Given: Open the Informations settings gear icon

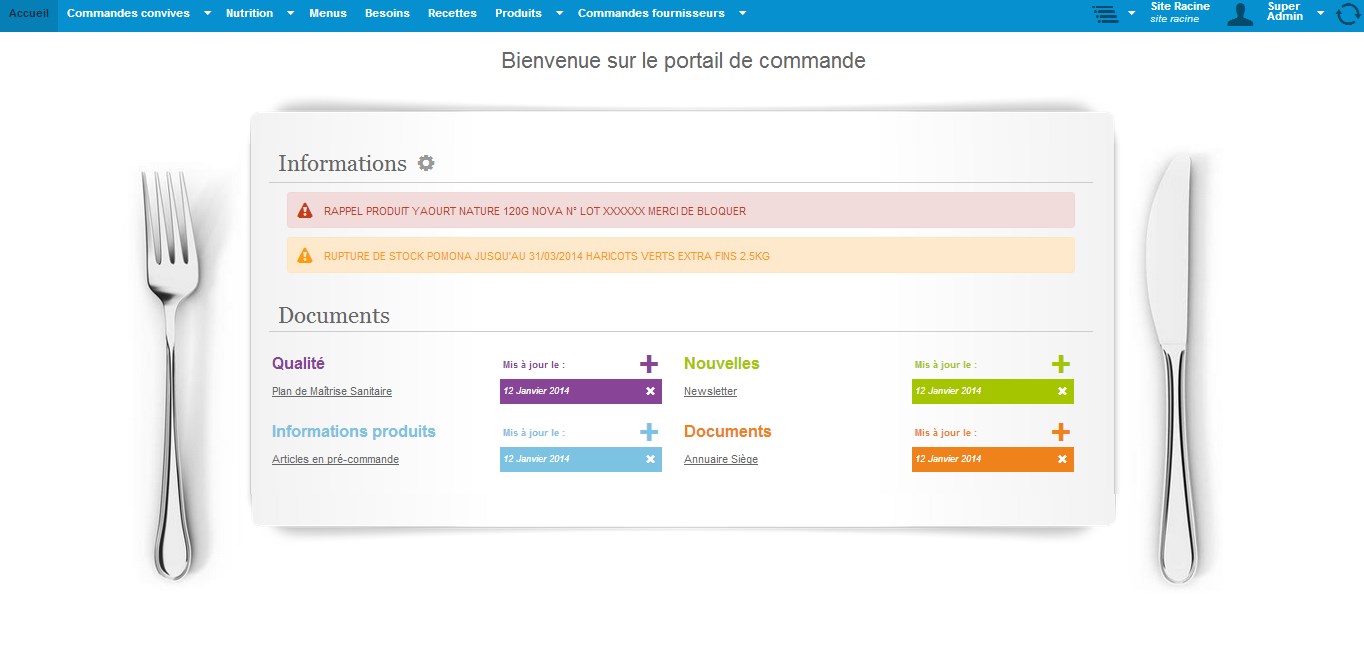Looking at the screenshot, I should (x=426, y=163).
